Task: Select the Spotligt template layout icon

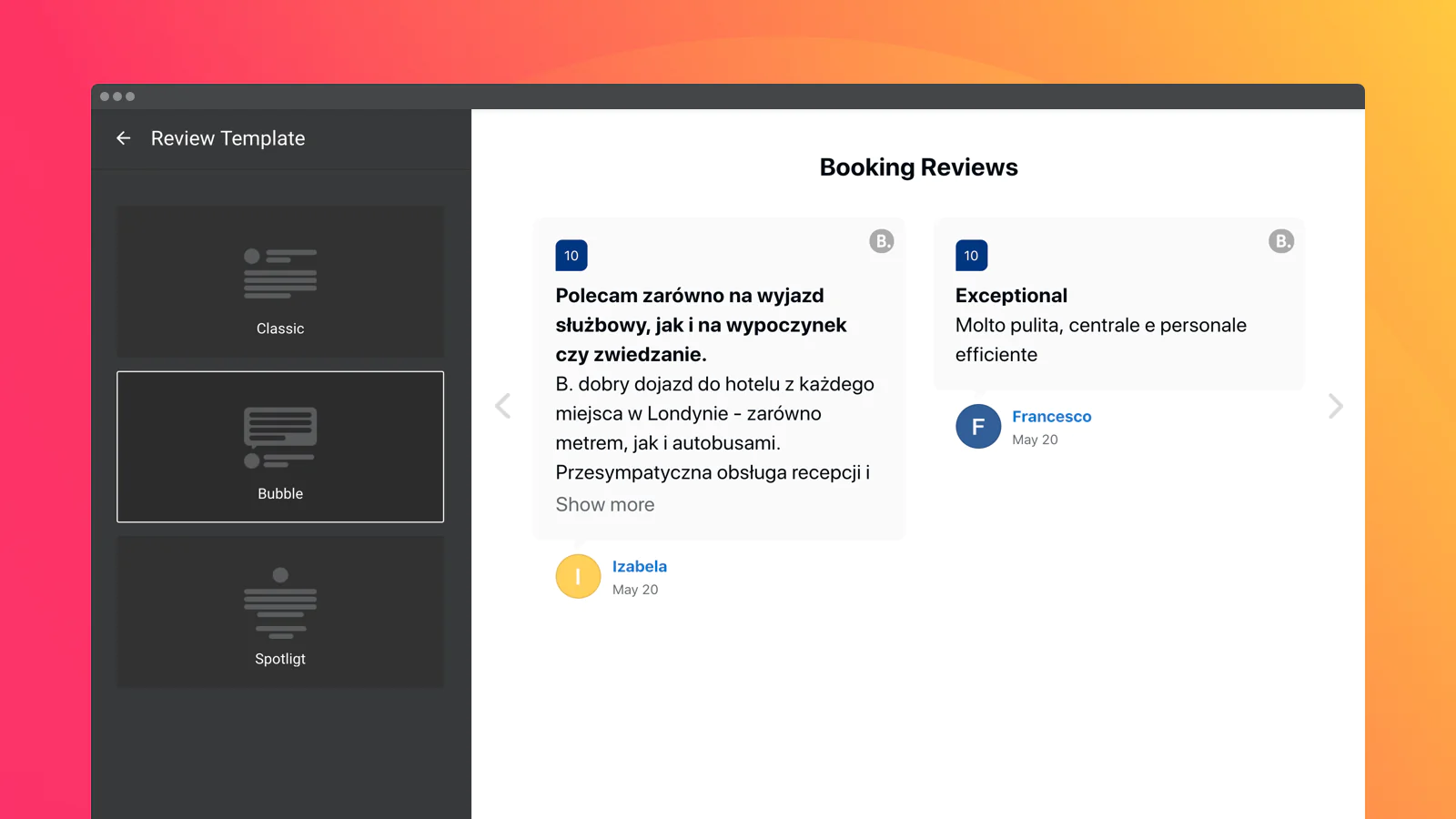Action: click(x=280, y=602)
